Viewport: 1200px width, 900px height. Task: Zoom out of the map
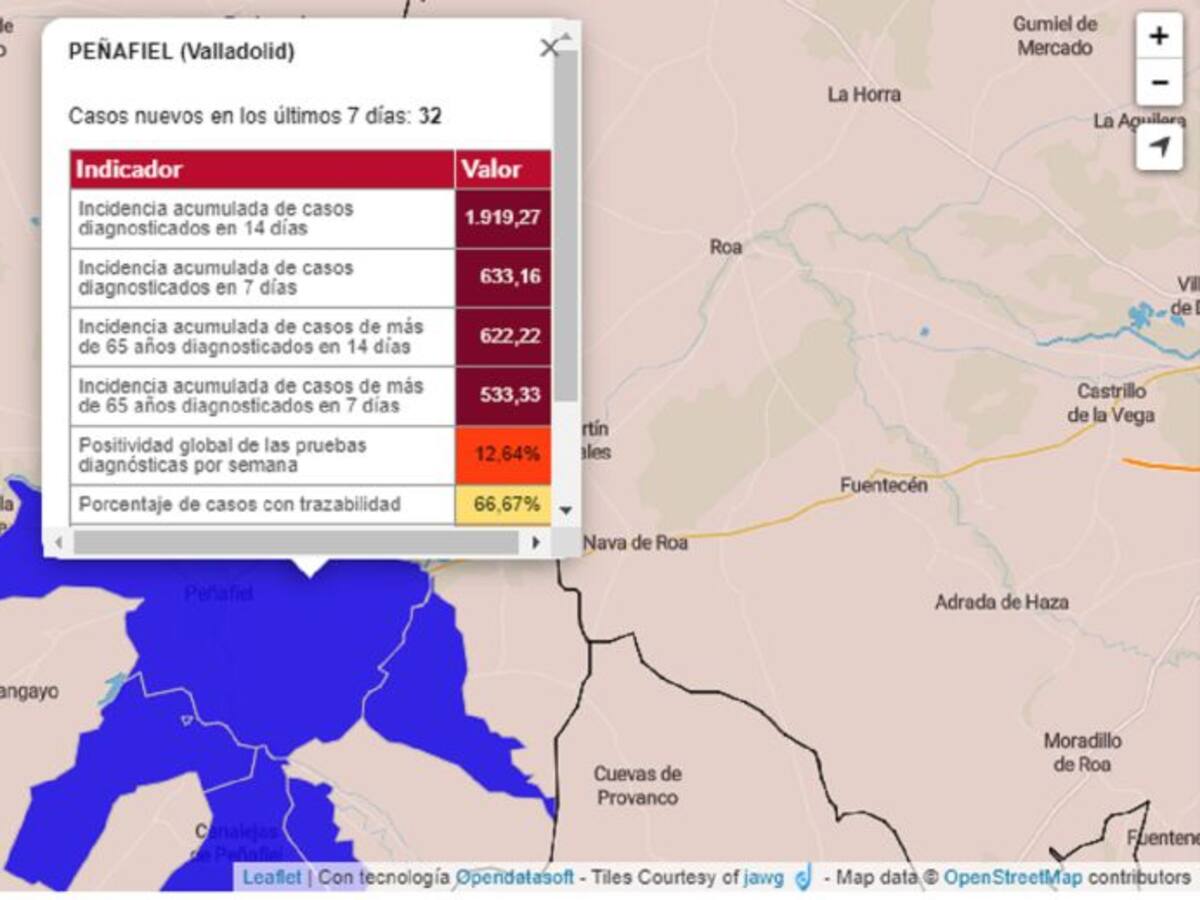coord(1159,82)
